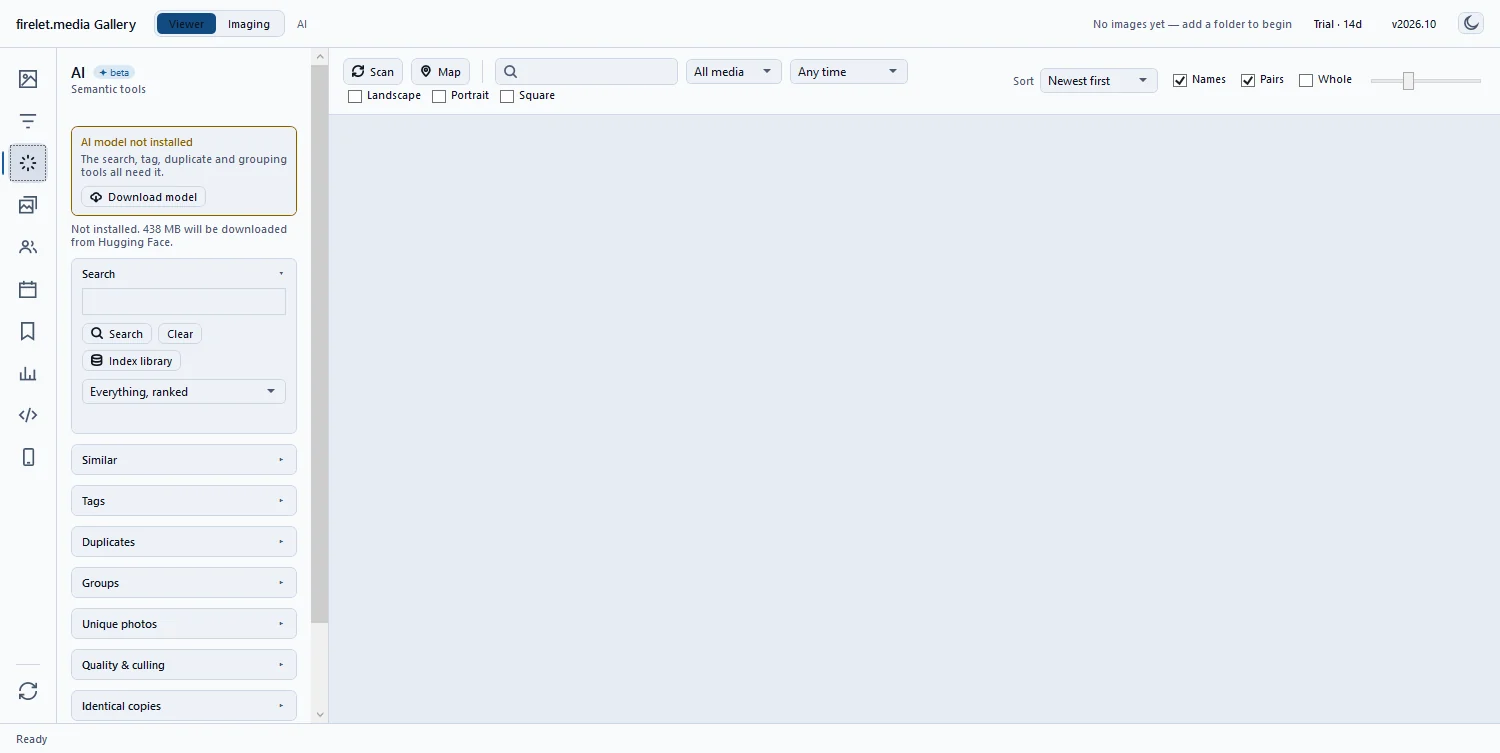Screen dimensions: 1500x753
Task: Click the Search button with magnifier
Action: 117,334
